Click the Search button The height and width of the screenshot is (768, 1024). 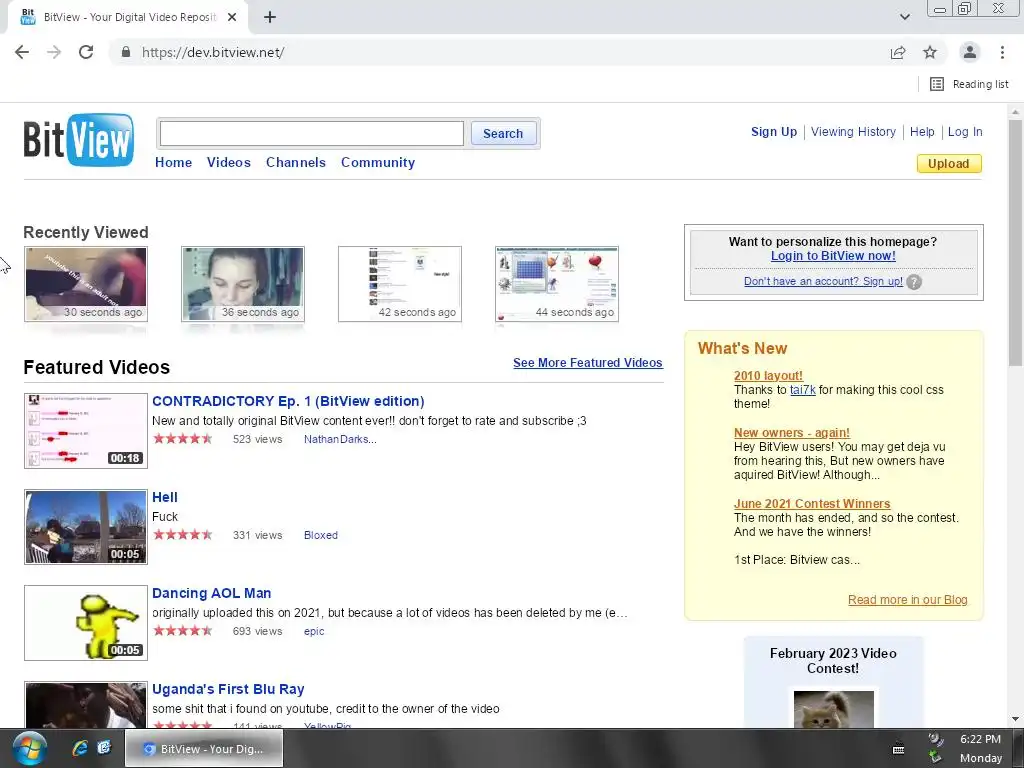point(503,133)
